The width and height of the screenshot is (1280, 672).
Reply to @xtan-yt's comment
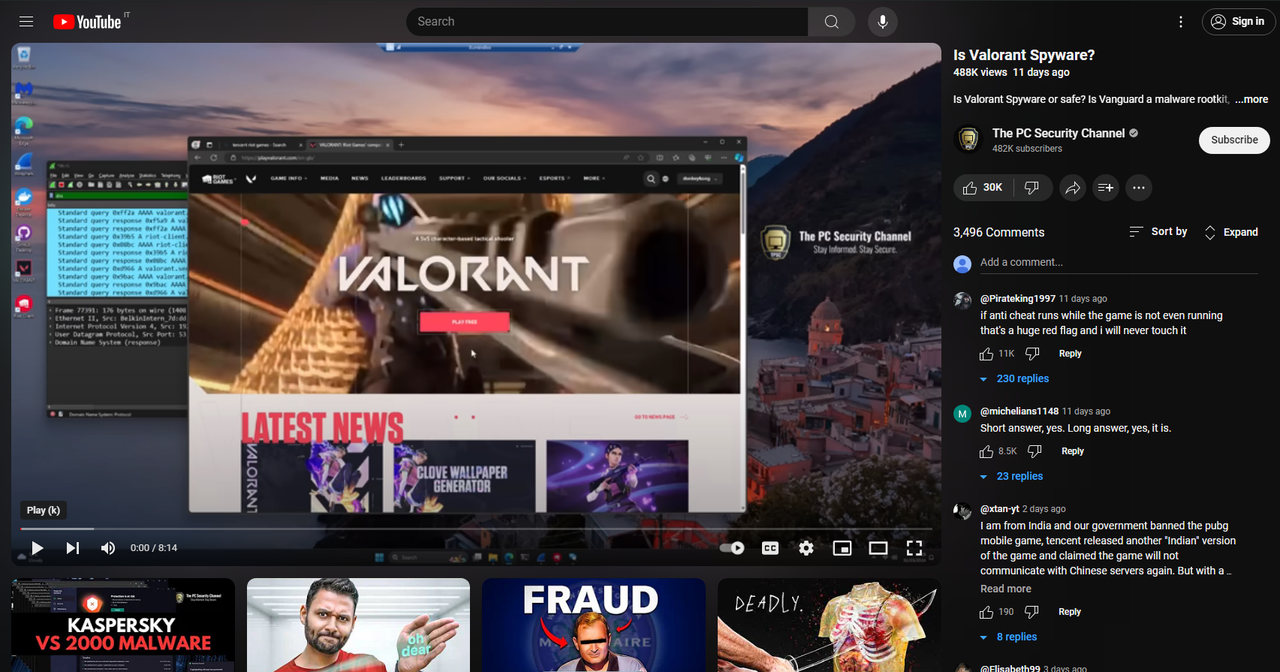[x=1069, y=612]
